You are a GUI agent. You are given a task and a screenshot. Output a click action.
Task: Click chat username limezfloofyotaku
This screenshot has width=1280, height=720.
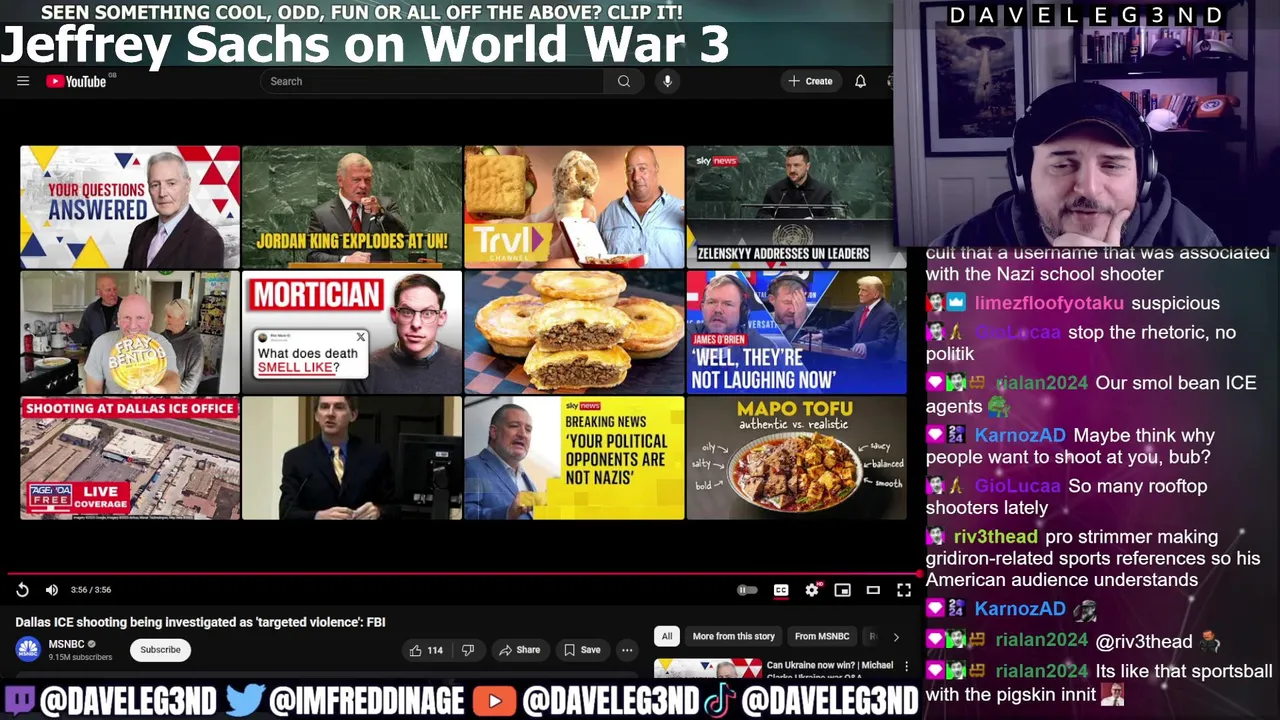(x=1049, y=303)
